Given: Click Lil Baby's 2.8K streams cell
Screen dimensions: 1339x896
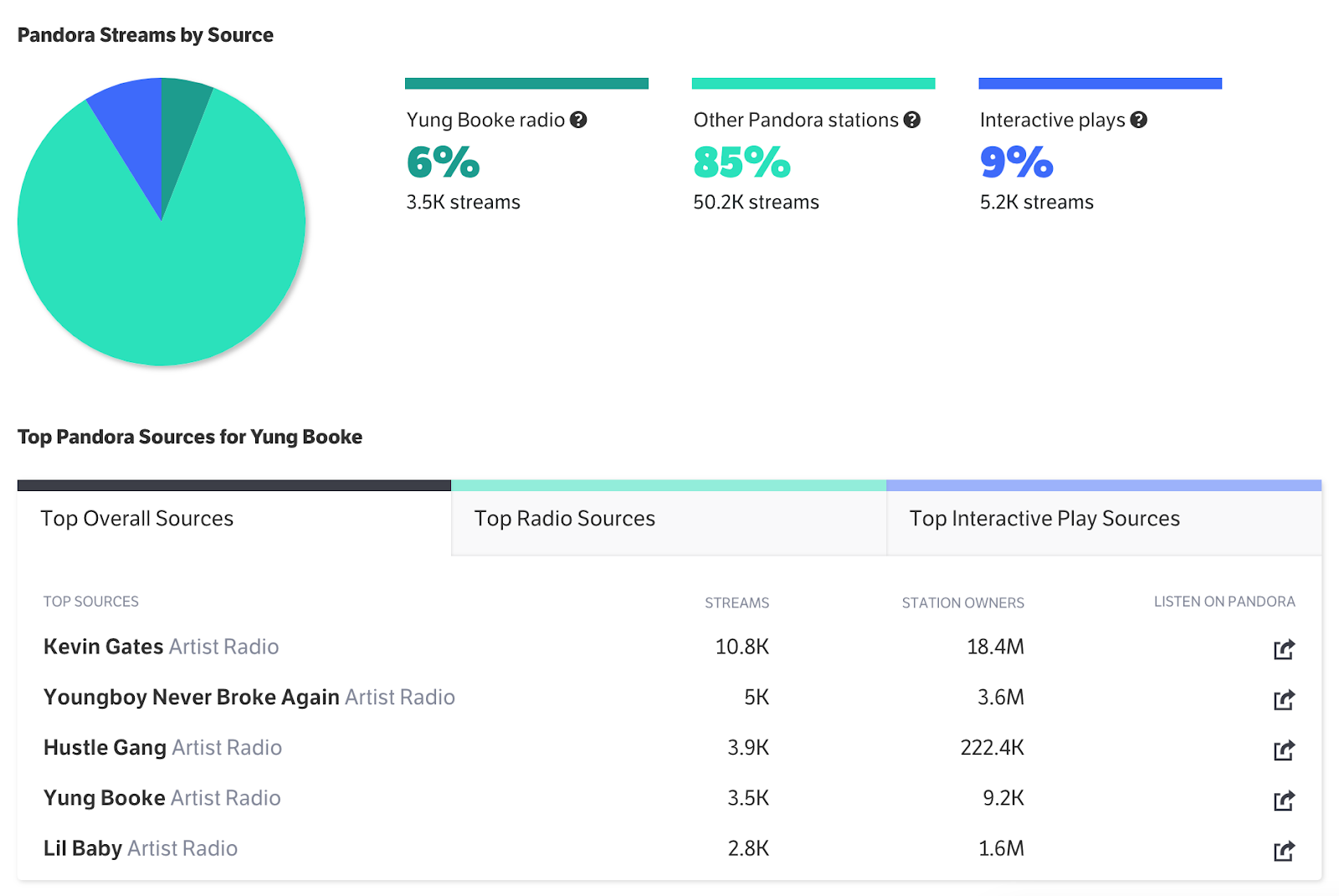Looking at the screenshot, I should (748, 848).
